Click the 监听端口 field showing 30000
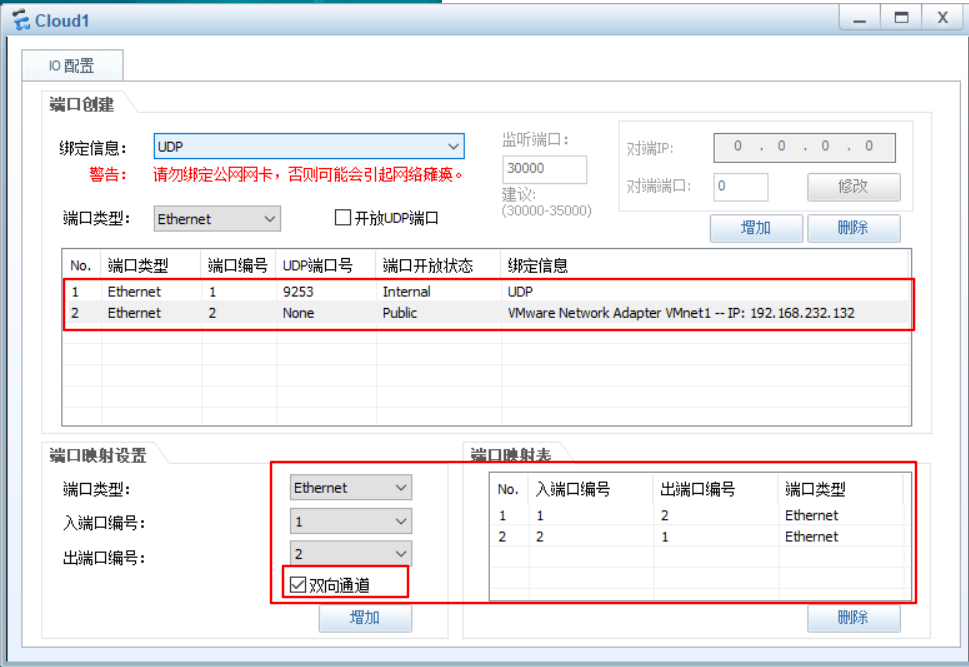969x667 pixels. 544,169
